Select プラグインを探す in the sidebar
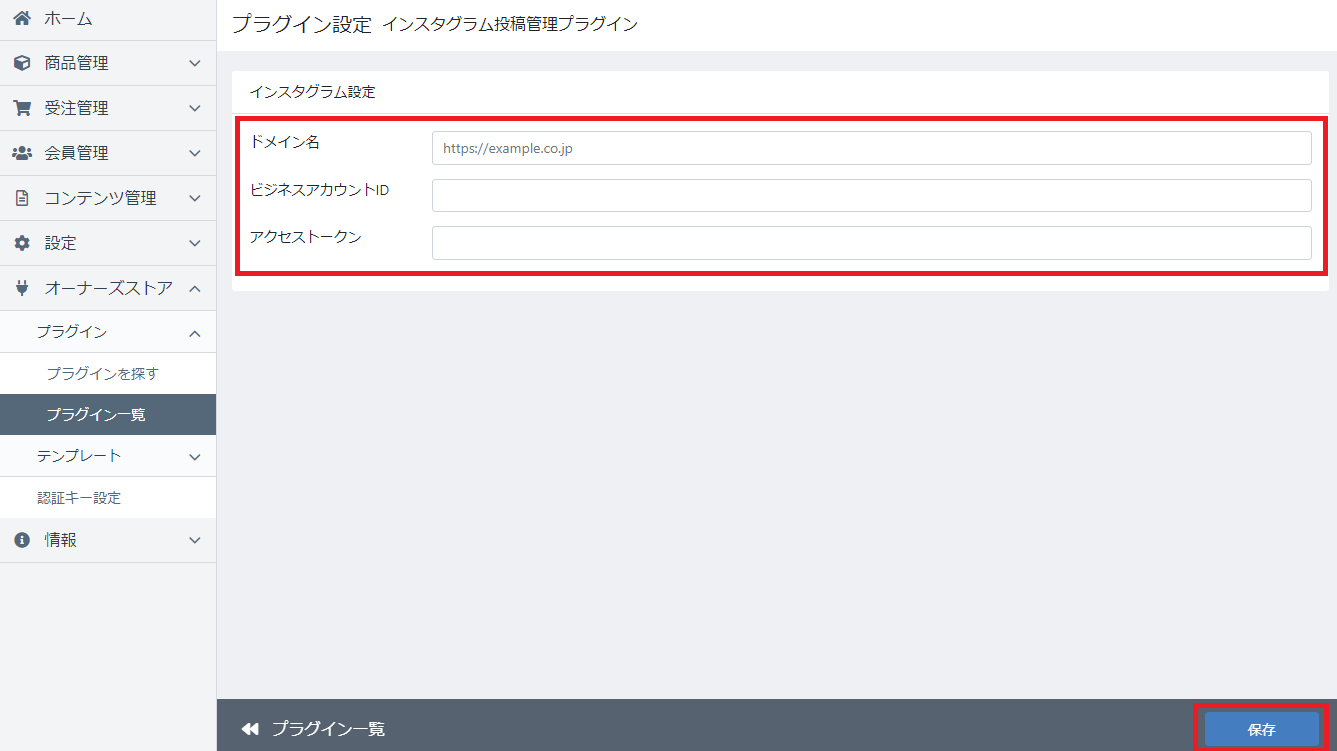Image resolution: width=1337 pixels, height=751 pixels. 108,373
